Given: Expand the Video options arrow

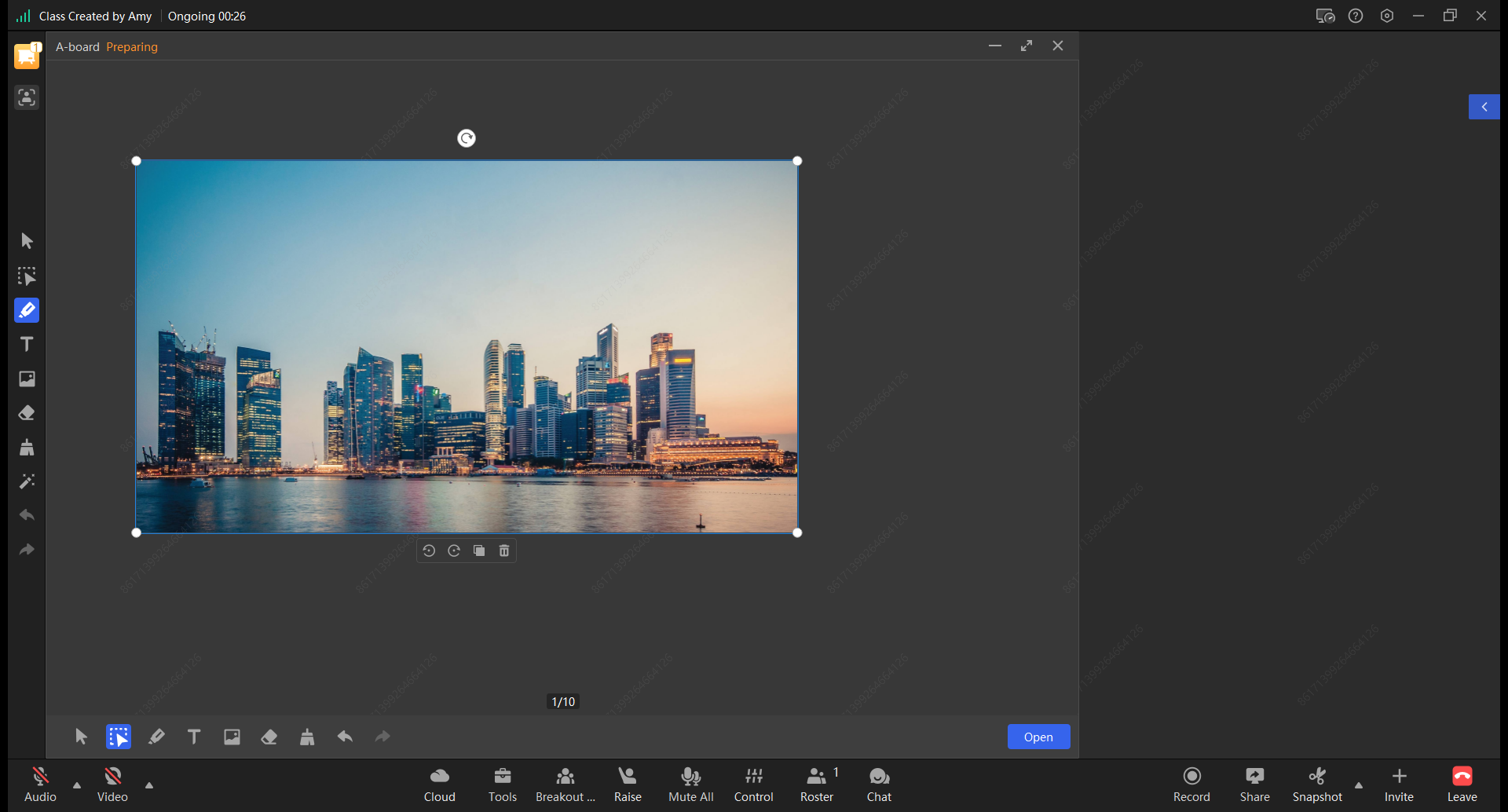Looking at the screenshot, I should point(149,785).
